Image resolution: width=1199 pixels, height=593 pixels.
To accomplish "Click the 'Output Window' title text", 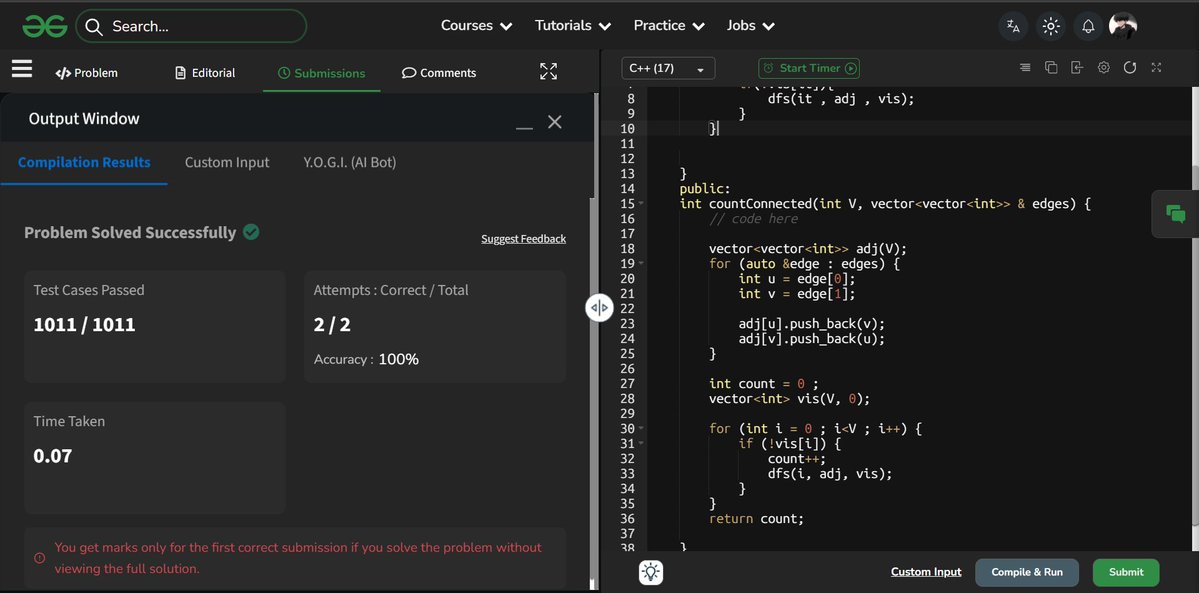I will click(84, 119).
